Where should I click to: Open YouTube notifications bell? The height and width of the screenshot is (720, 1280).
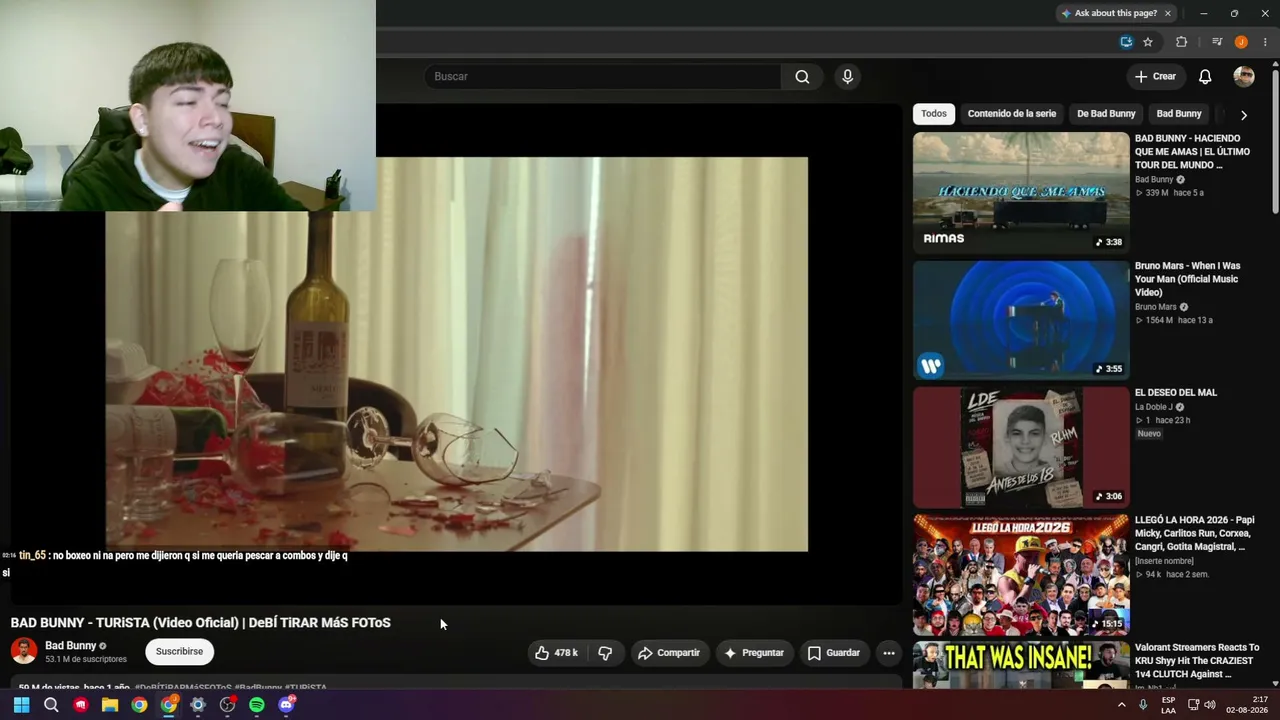coord(1205,77)
